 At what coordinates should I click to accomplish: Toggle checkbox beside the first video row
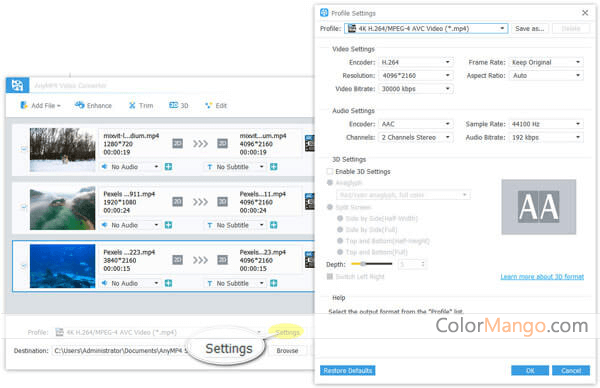click(23, 148)
